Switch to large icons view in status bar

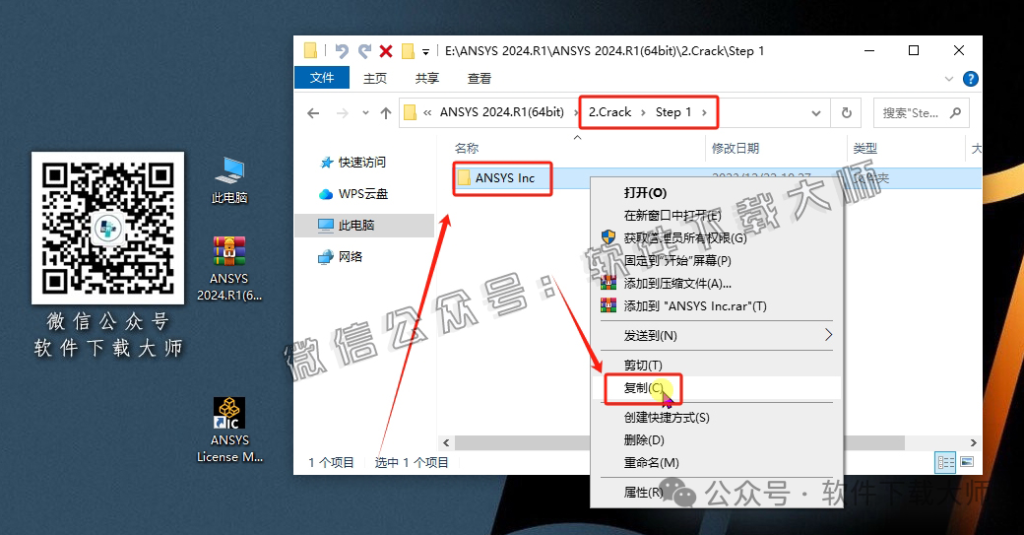coord(967,462)
